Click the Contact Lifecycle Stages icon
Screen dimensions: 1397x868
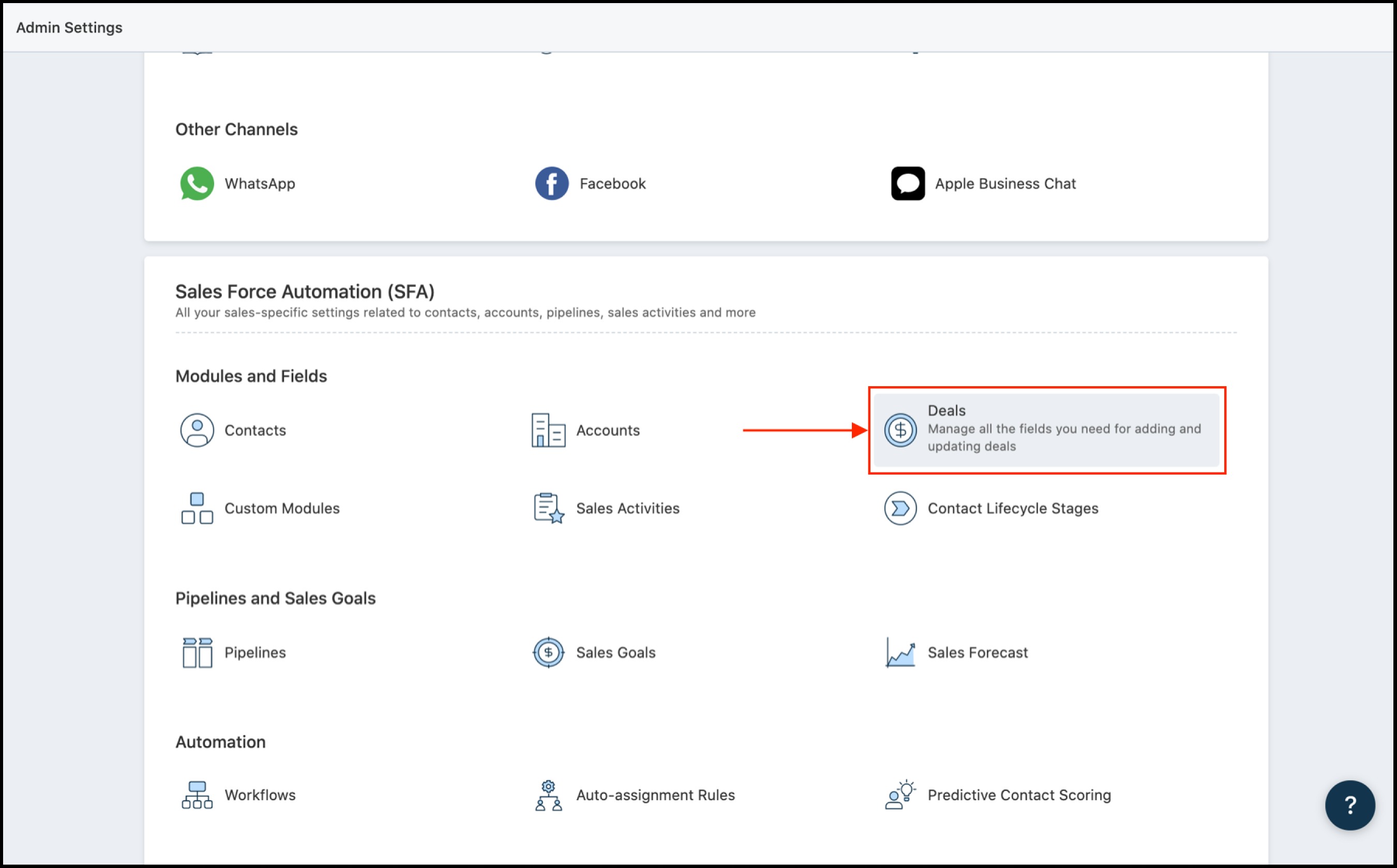(x=900, y=508)
